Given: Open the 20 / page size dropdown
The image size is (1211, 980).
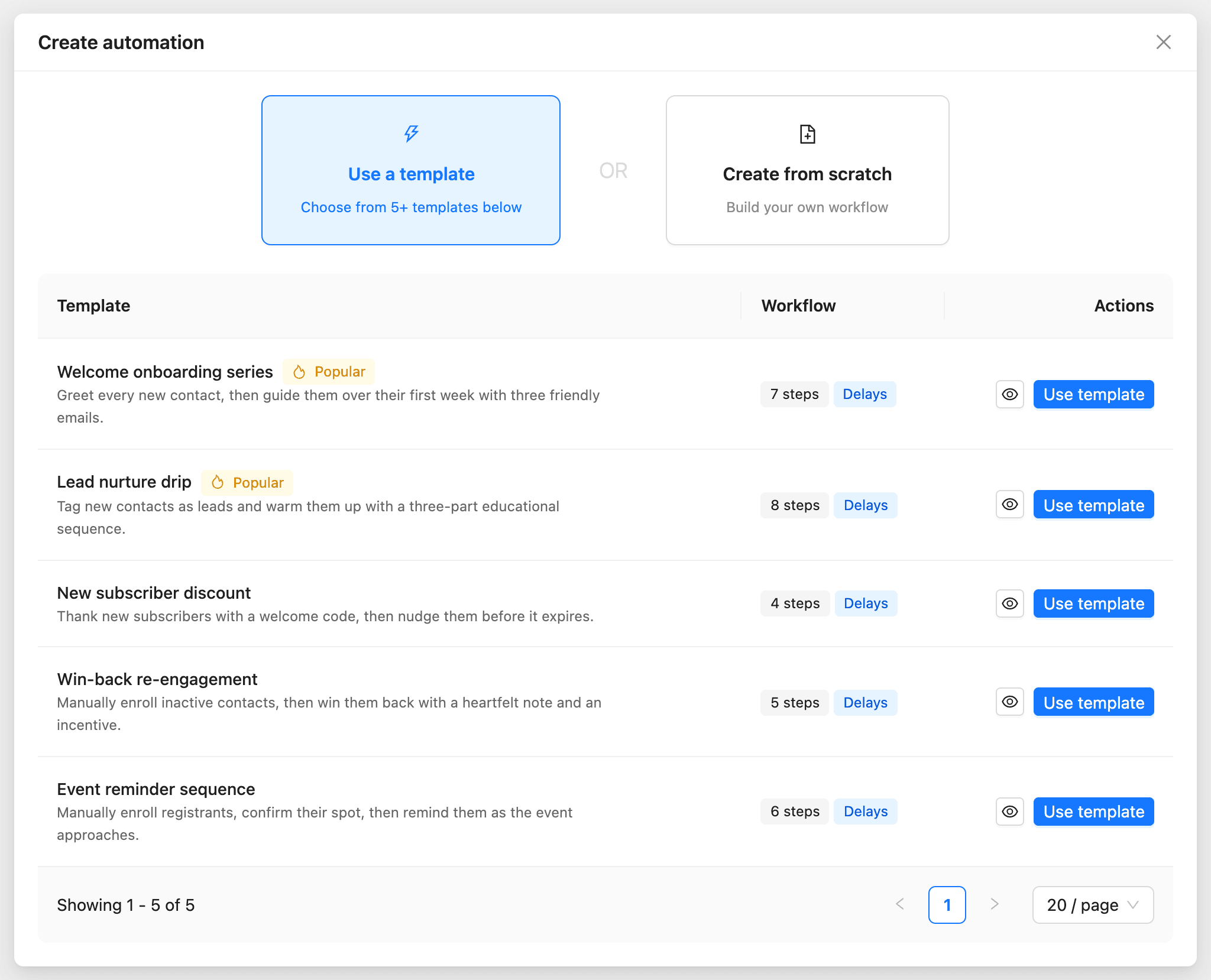Looking at the screenshot, I should click(x=1093, y=905).
